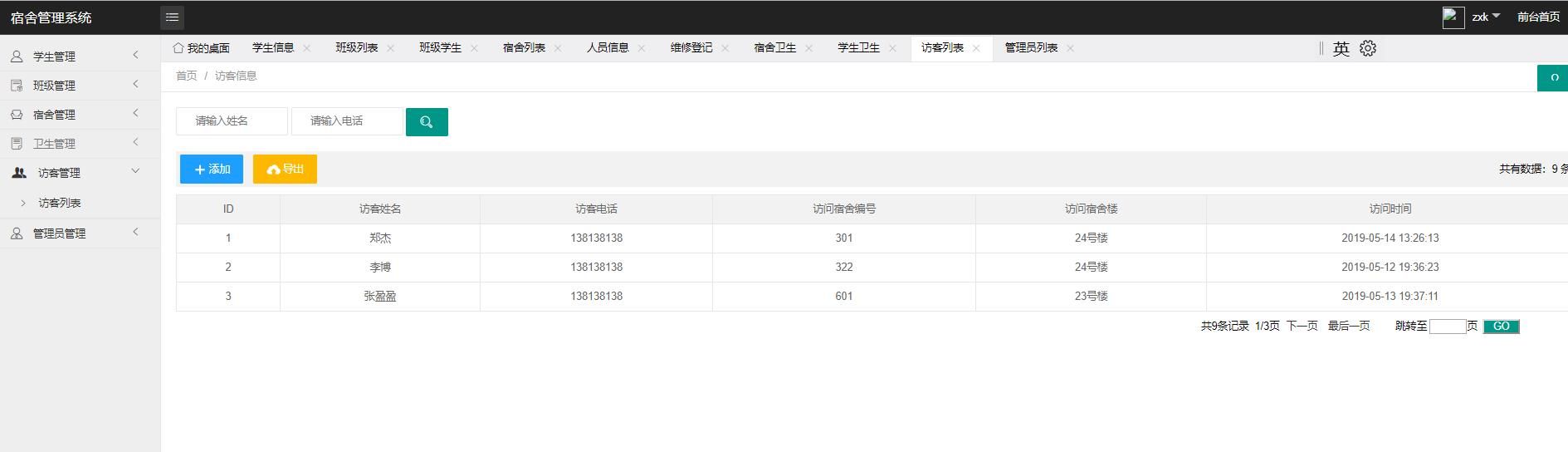Toggle the sidebar hamburger menu icon

pyautogui.click(x=172, y=17)
